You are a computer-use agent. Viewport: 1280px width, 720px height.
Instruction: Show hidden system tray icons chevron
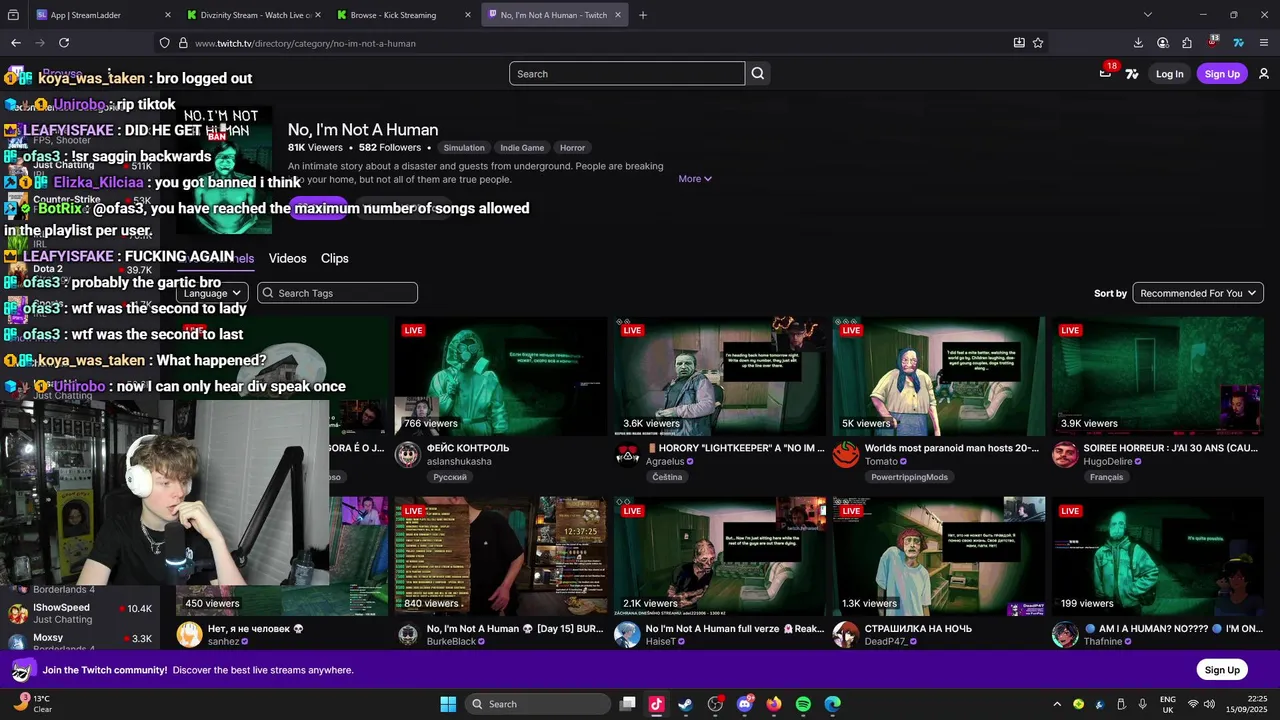[1056, 704]
